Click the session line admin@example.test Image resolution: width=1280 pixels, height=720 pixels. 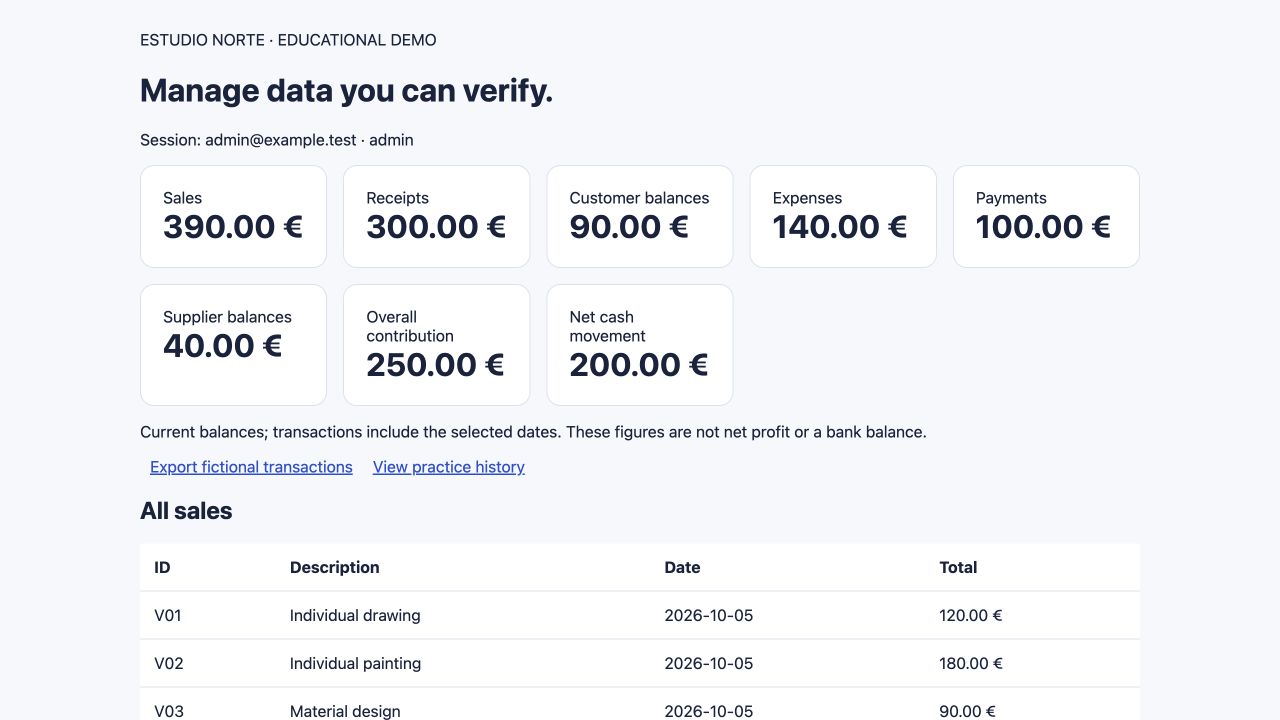click(x=277, y=140)
